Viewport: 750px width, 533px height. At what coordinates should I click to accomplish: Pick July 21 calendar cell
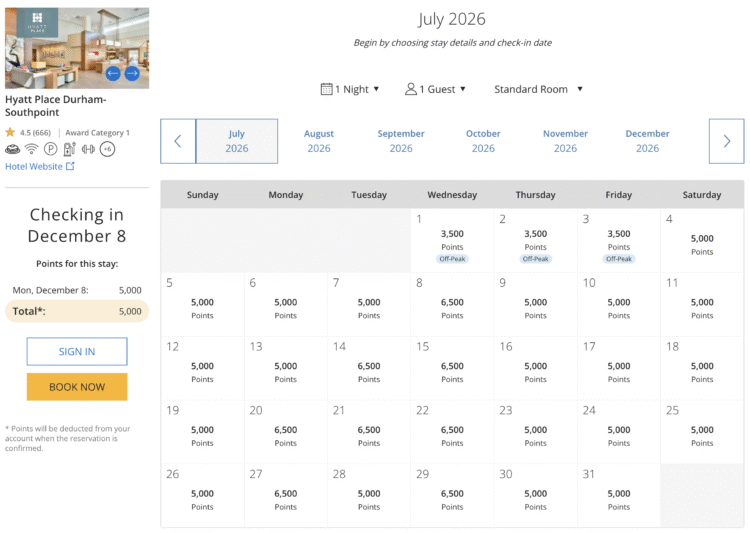pos(369,432)
